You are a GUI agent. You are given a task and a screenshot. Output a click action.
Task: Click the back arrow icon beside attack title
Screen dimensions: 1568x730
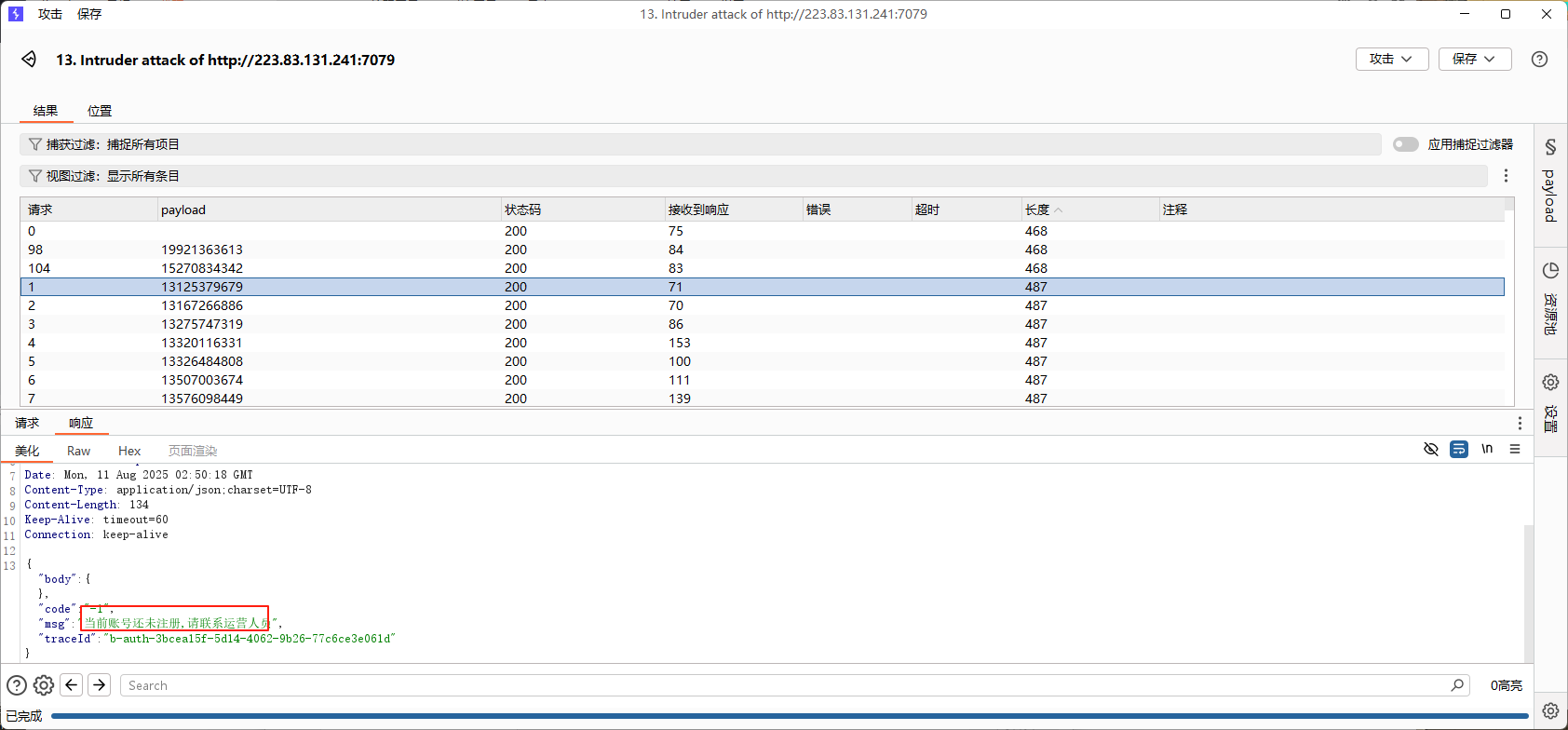coord(29,60)
